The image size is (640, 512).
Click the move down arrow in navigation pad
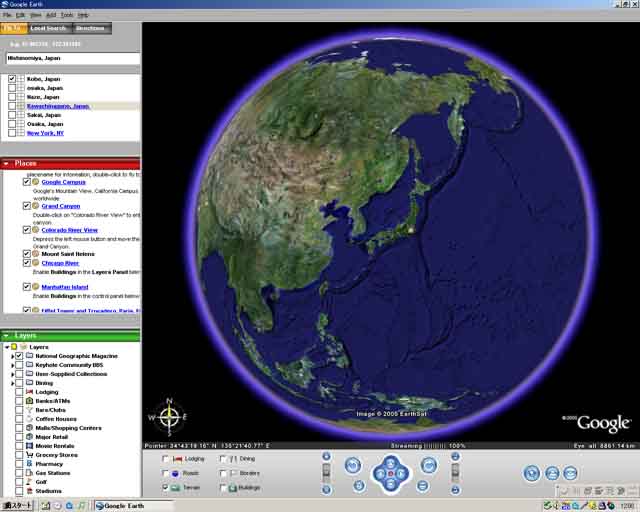391,484
